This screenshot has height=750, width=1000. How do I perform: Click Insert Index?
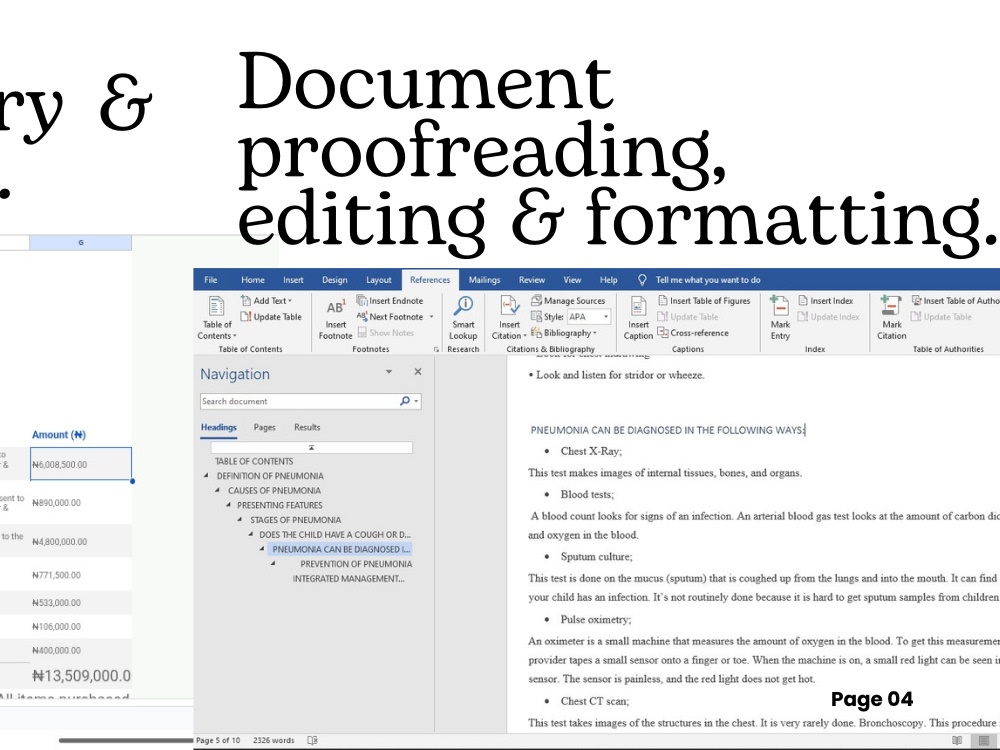pyautogui.click(x=825, y=300)
